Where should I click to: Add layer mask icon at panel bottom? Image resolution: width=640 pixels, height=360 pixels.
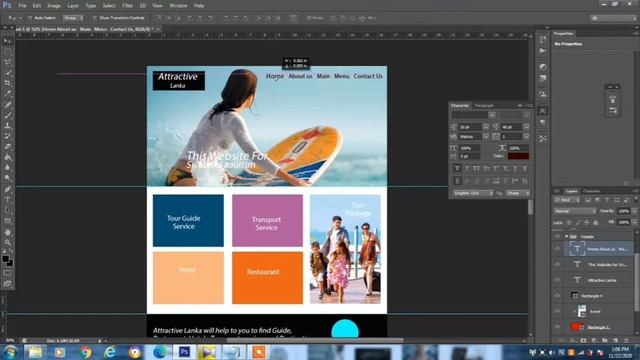(x=583, y=340)
